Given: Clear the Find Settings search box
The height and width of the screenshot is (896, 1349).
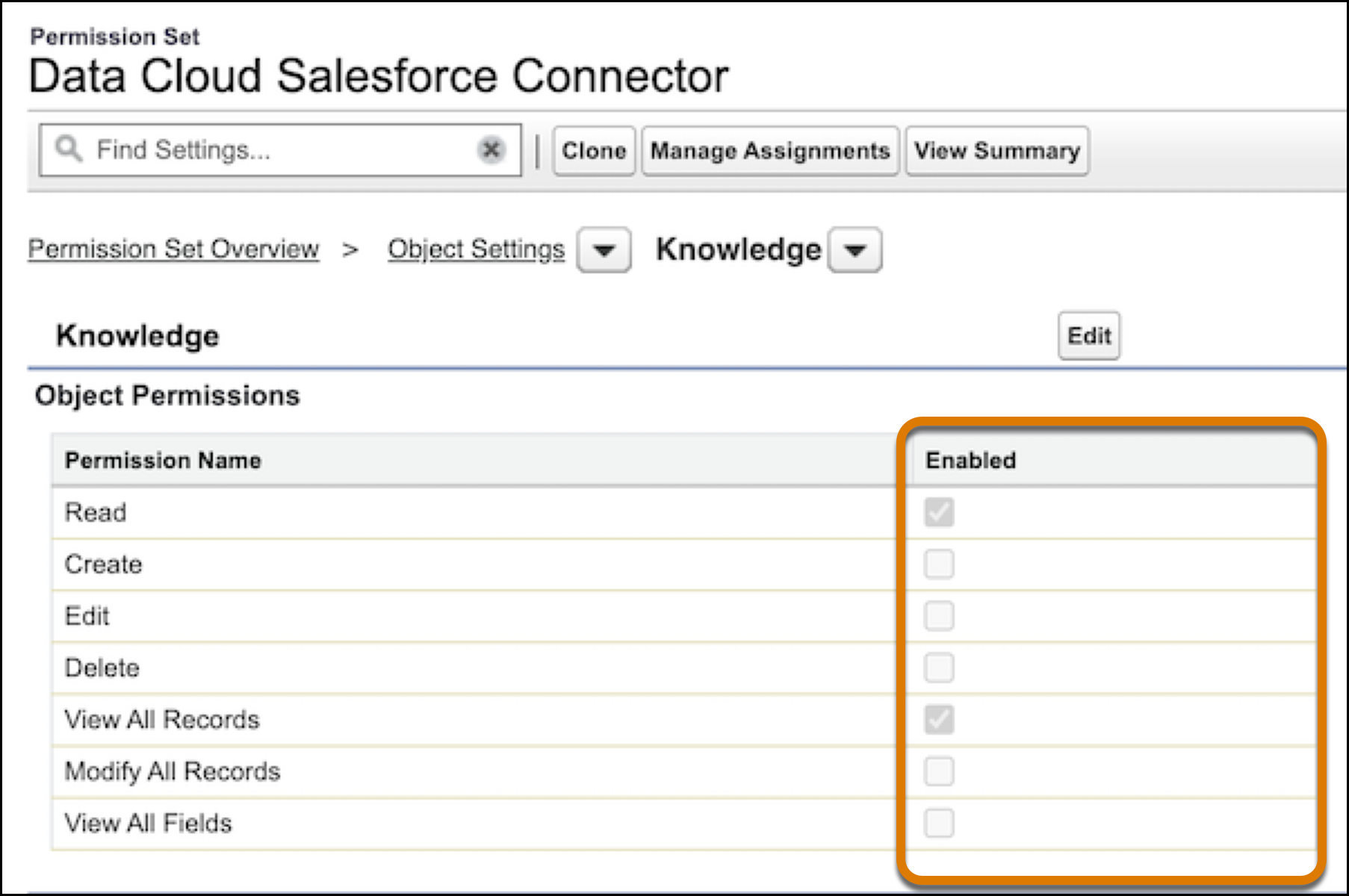Looking at the screenshot, I should coord(491,150).
